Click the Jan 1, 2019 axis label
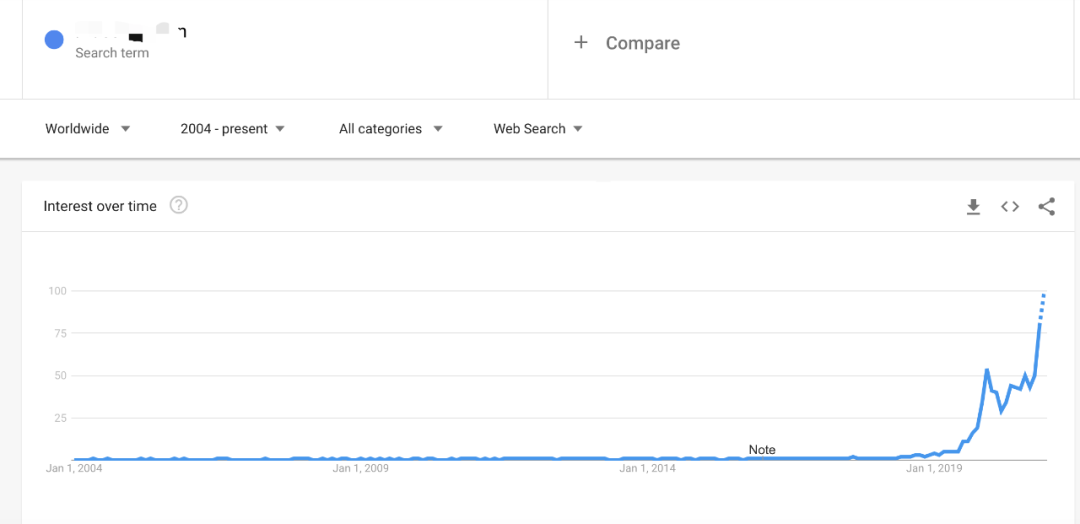Viewport: 1080px width, 524px height. pos(934,468)
